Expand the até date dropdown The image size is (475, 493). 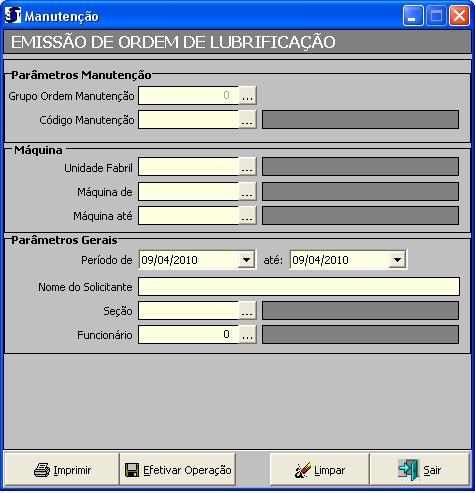397,260
